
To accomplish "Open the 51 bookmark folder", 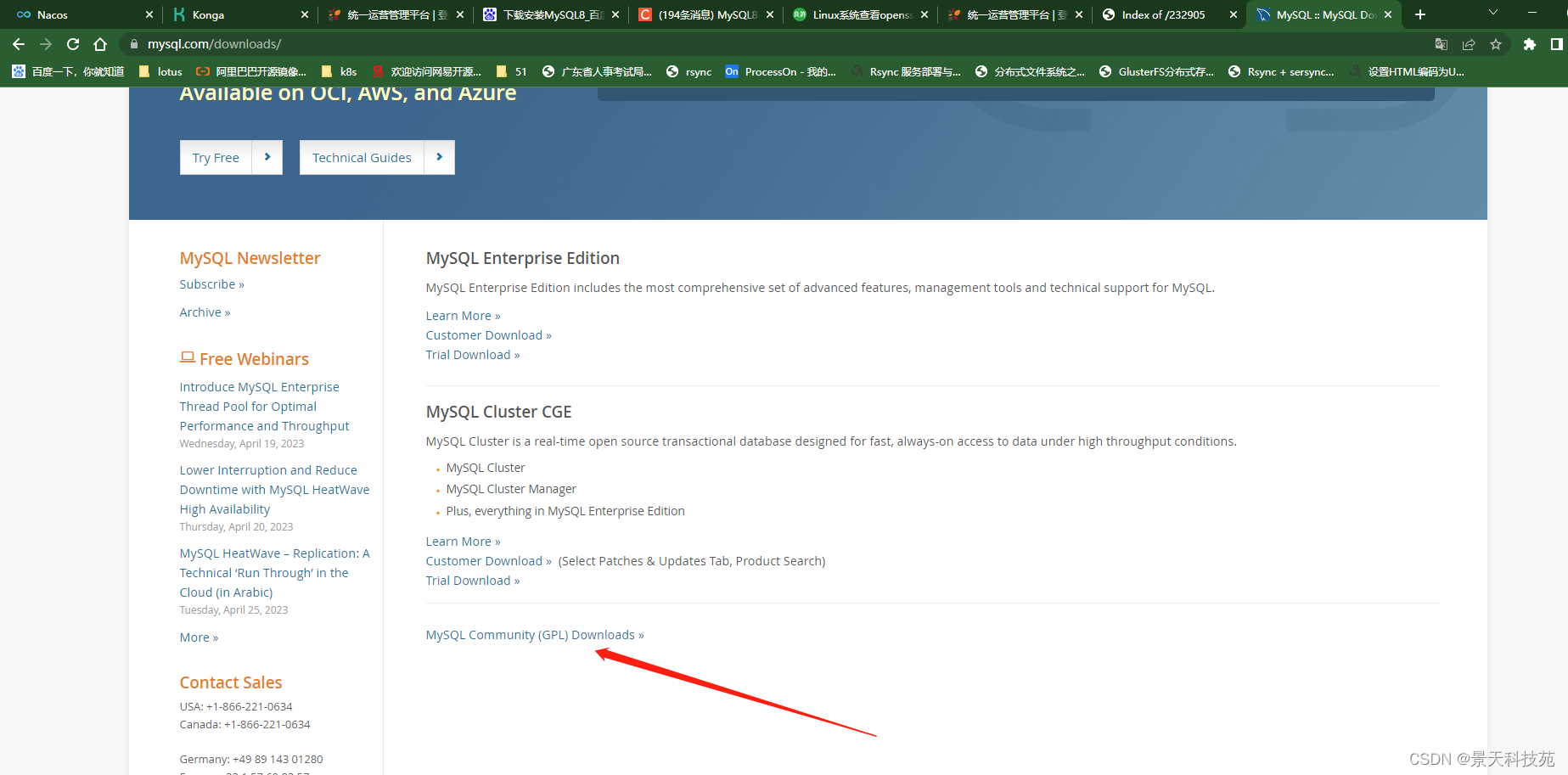I will [512, 72].
